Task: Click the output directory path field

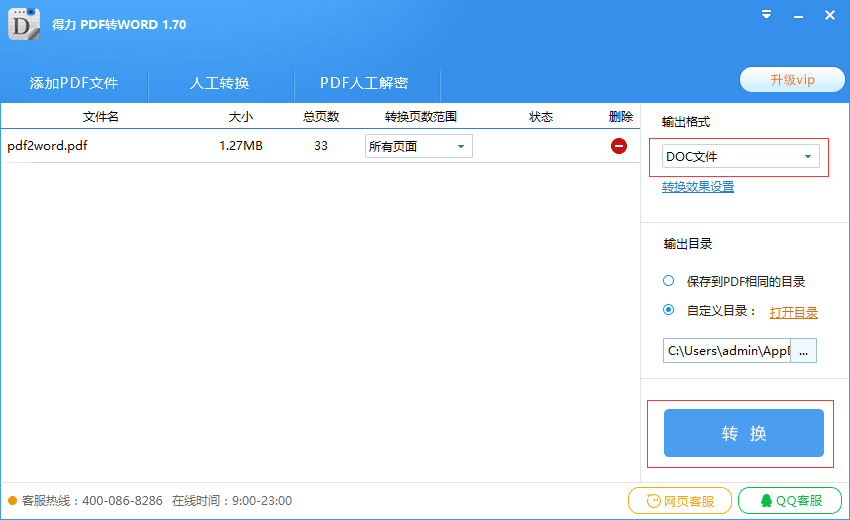Action: (727, 351)
